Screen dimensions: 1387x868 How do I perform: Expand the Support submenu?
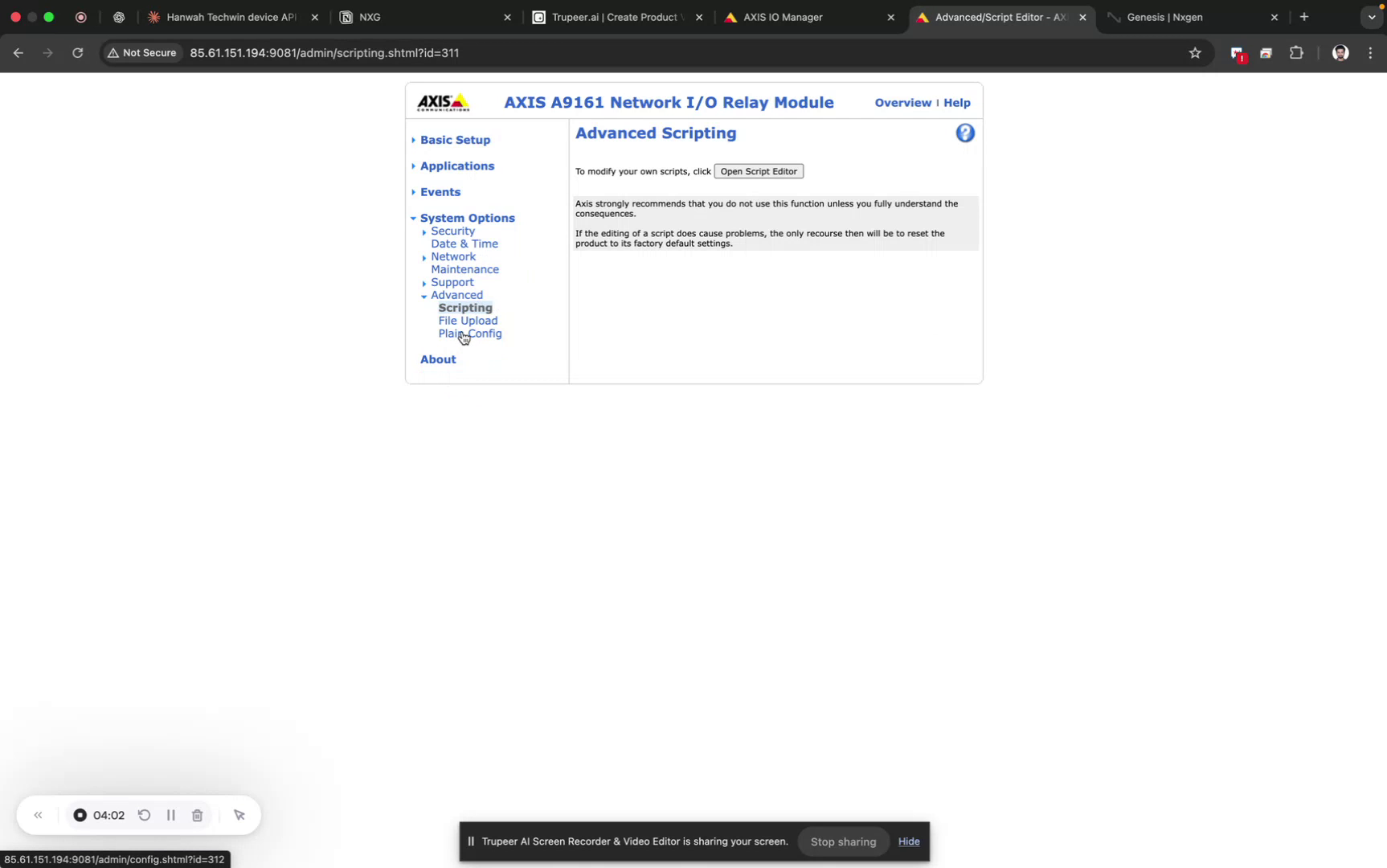tap(423, 283)
